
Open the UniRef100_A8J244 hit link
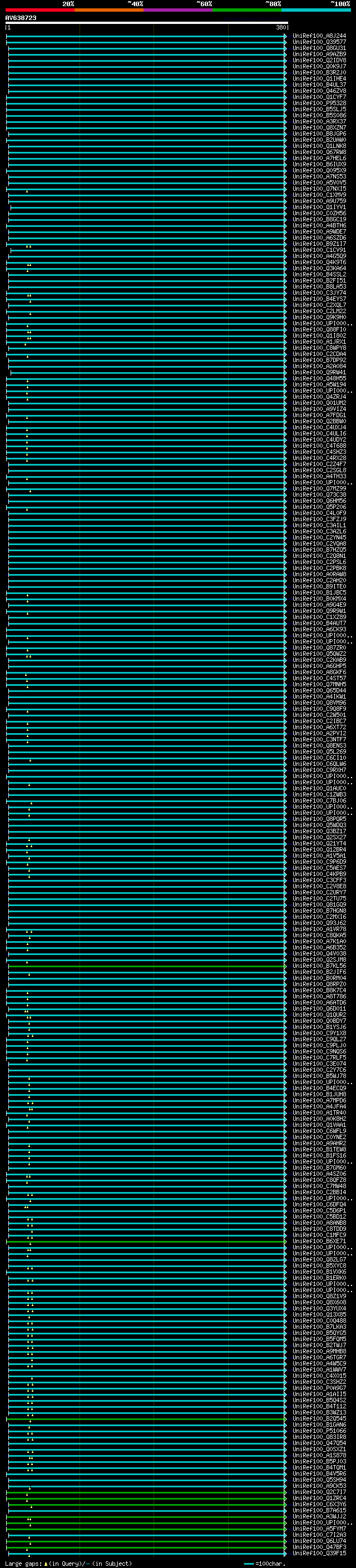(x=319, y=36)
